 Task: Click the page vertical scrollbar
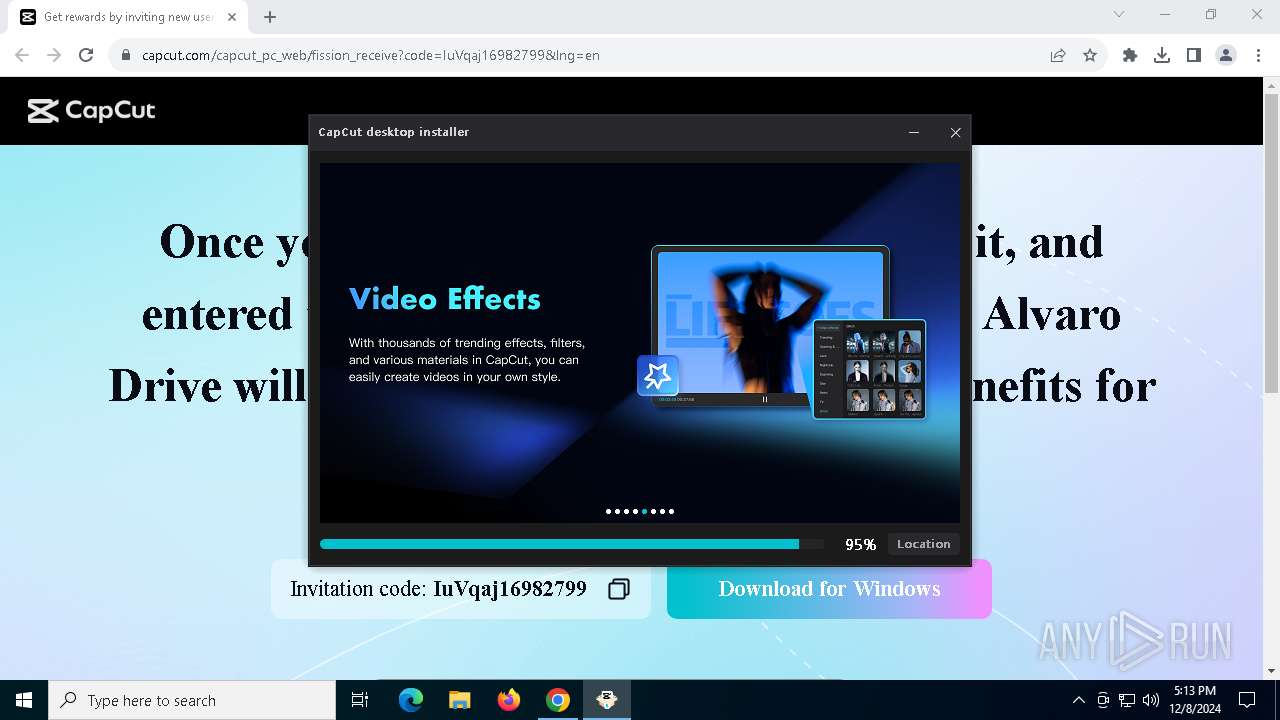coord(1271,243)
